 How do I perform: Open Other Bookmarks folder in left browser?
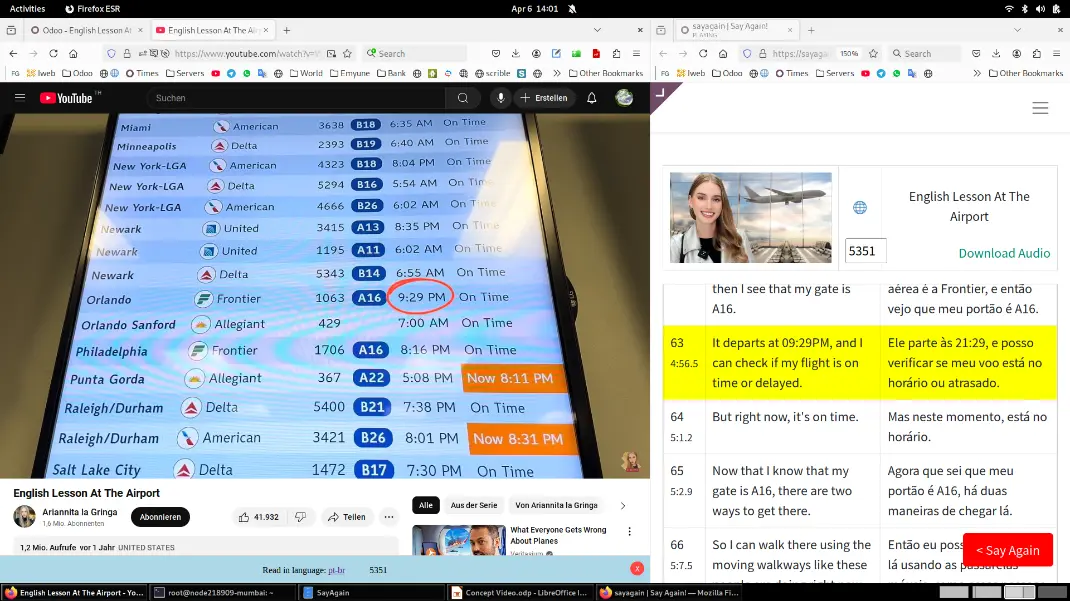[606, 73]
